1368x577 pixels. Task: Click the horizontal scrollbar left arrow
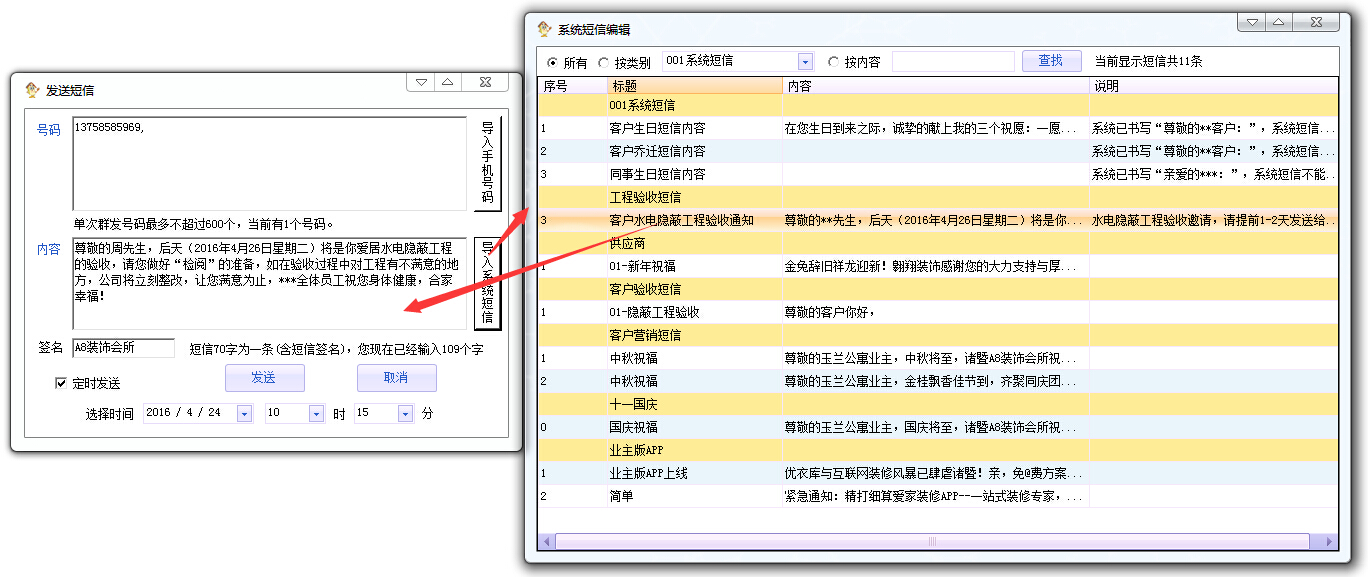point(546,541)
